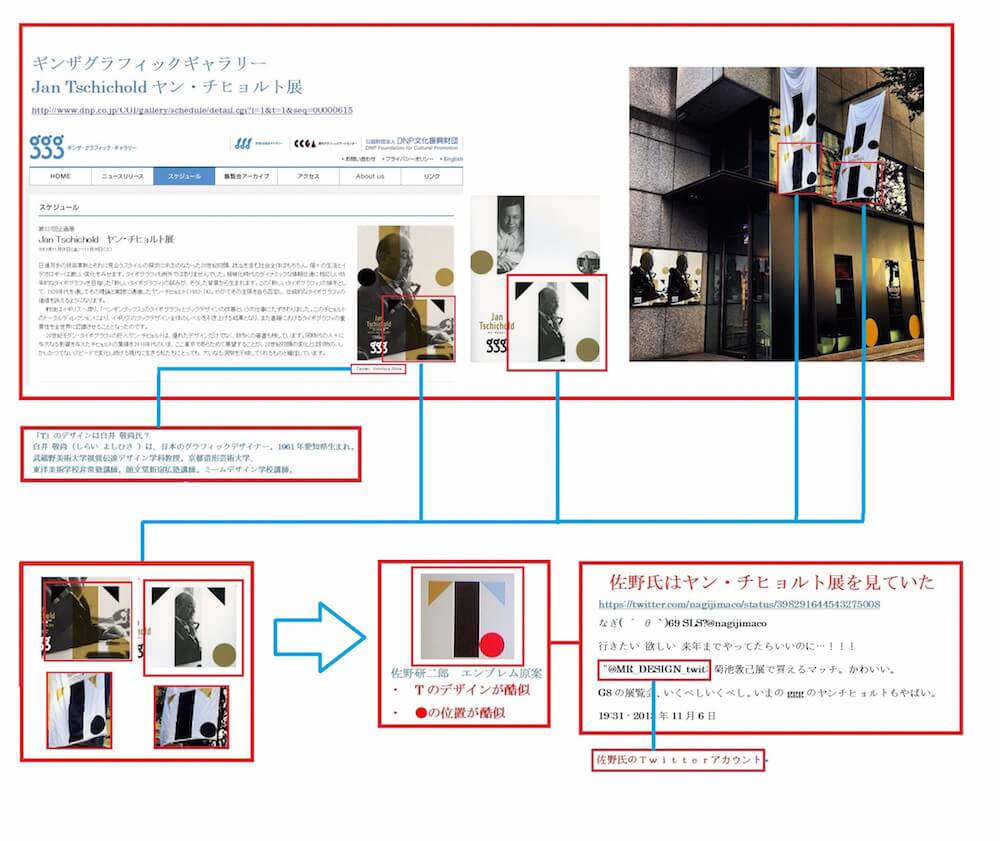
Task: Click the スケジュール section heading
Action: coord(59,207)
